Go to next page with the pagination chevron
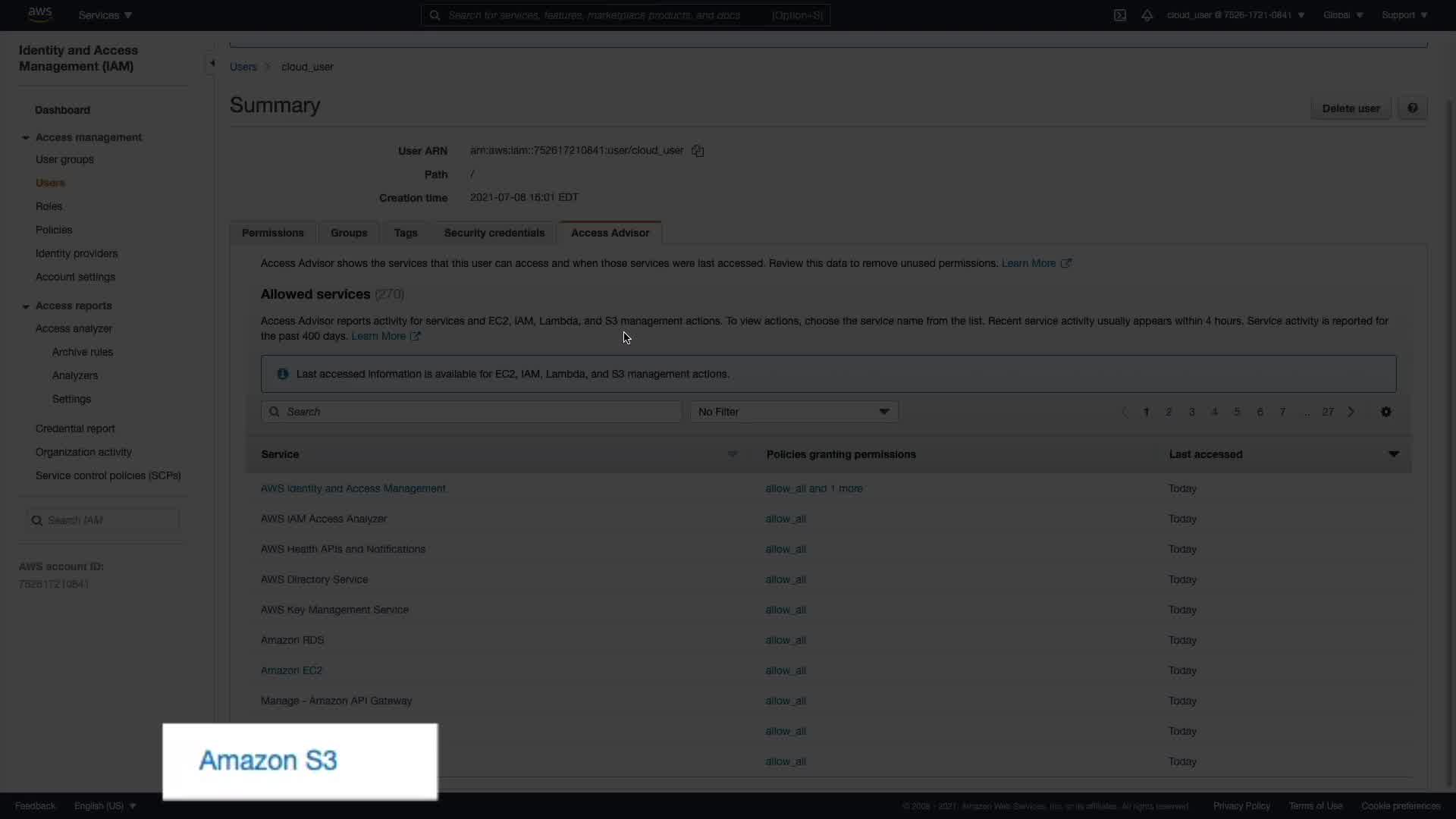The image size is (1456, 819). [x=1351, y=412]
